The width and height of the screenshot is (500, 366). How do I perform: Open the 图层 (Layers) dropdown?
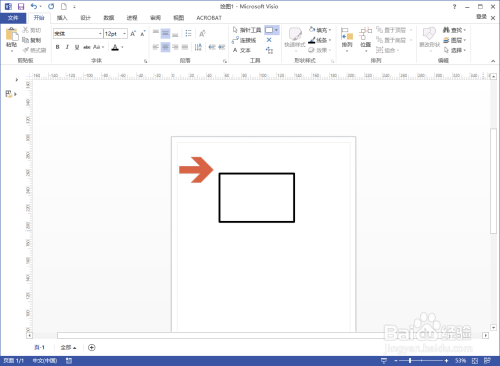point(454,40)
